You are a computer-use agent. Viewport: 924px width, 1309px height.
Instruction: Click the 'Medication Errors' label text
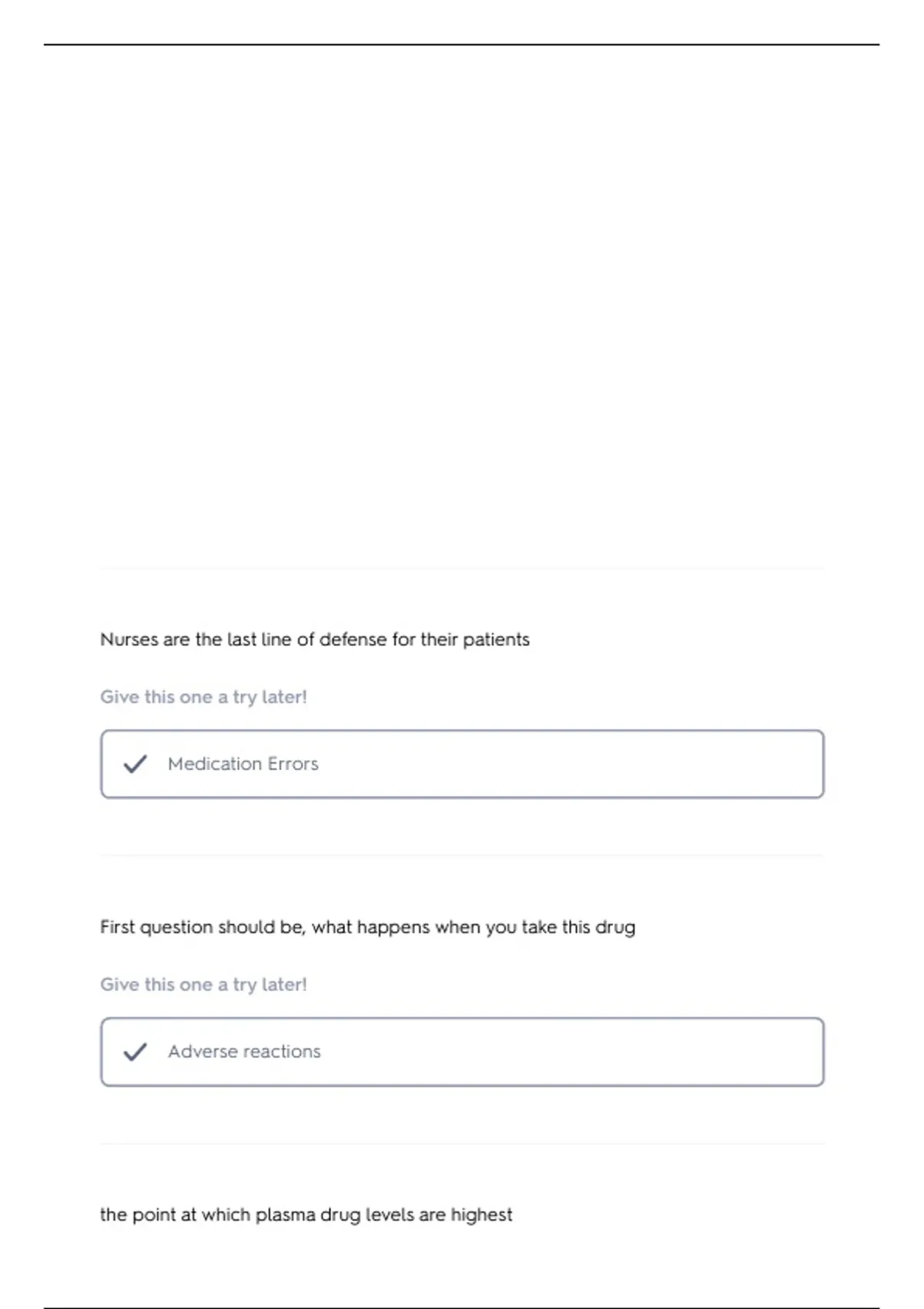[x=243, y=764]
